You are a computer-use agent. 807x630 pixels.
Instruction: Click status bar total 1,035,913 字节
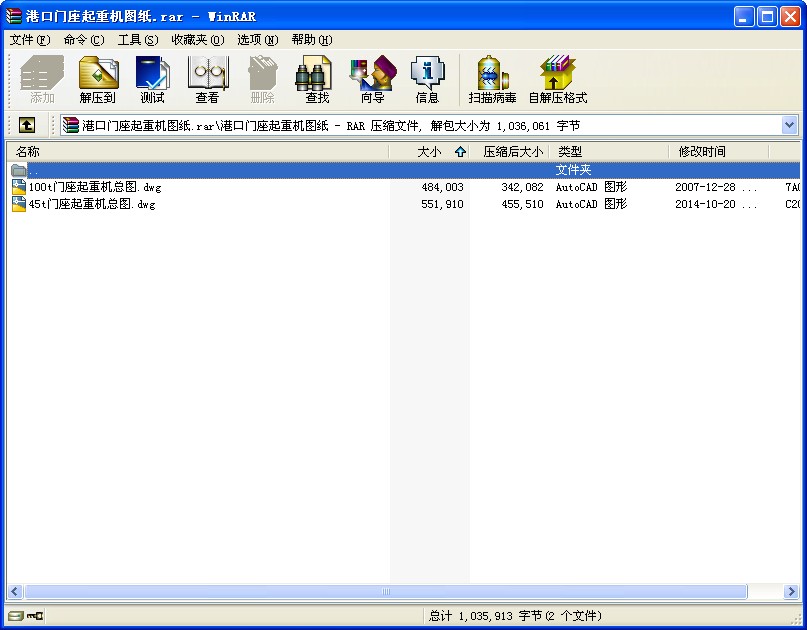(x=515, y=616)
